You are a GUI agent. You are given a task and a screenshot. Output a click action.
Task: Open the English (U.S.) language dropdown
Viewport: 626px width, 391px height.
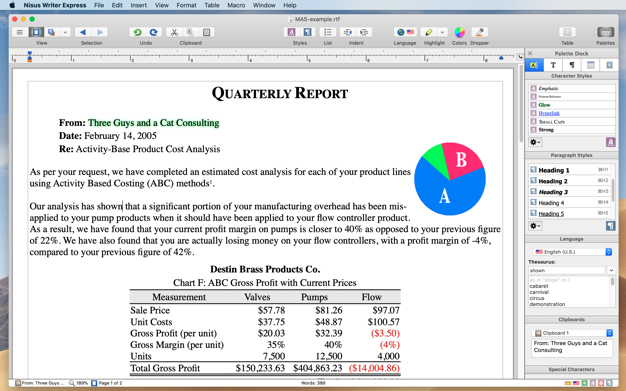pyautogui.click(x=572, y=252)
